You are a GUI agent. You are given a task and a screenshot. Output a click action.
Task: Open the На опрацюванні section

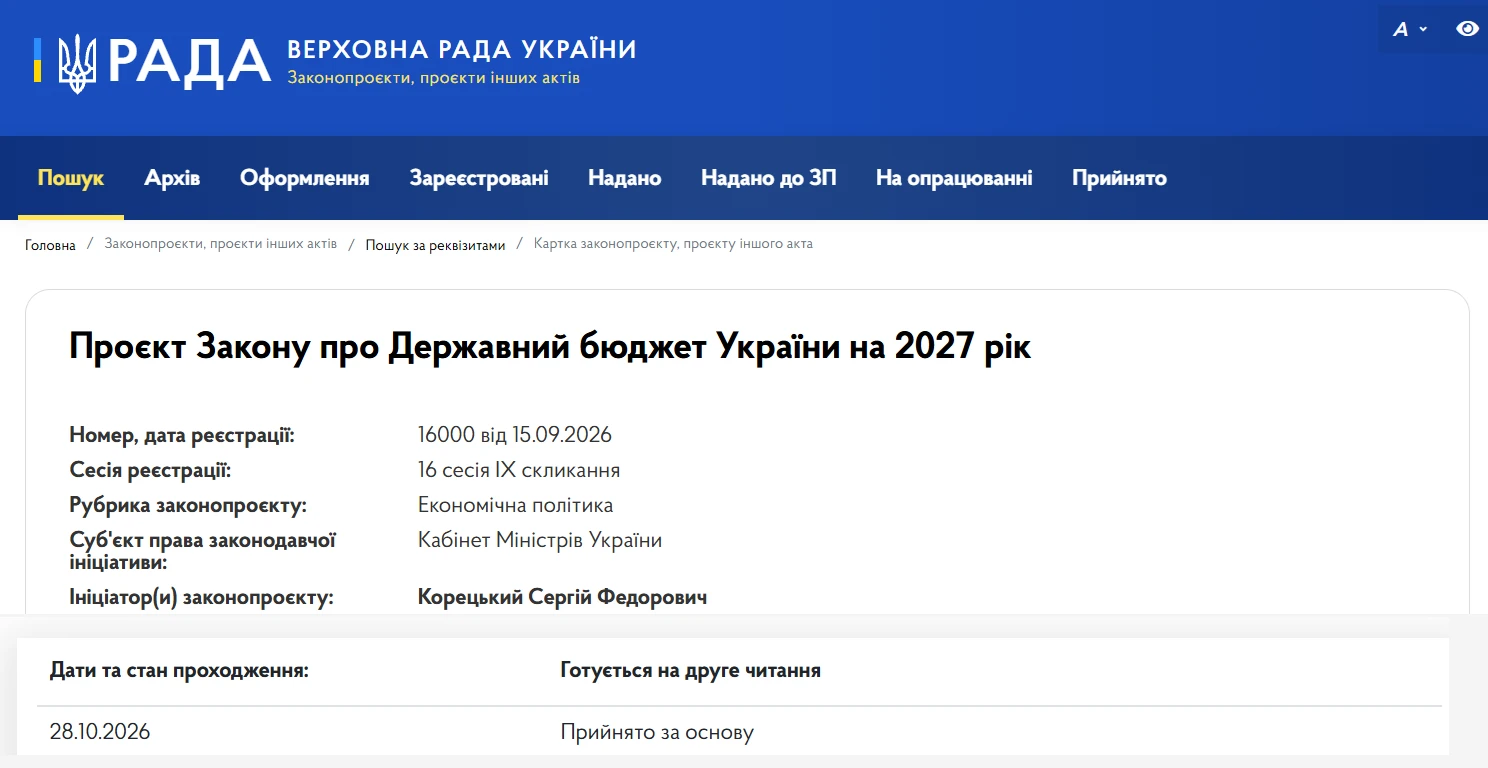click(x=954, y=178)
